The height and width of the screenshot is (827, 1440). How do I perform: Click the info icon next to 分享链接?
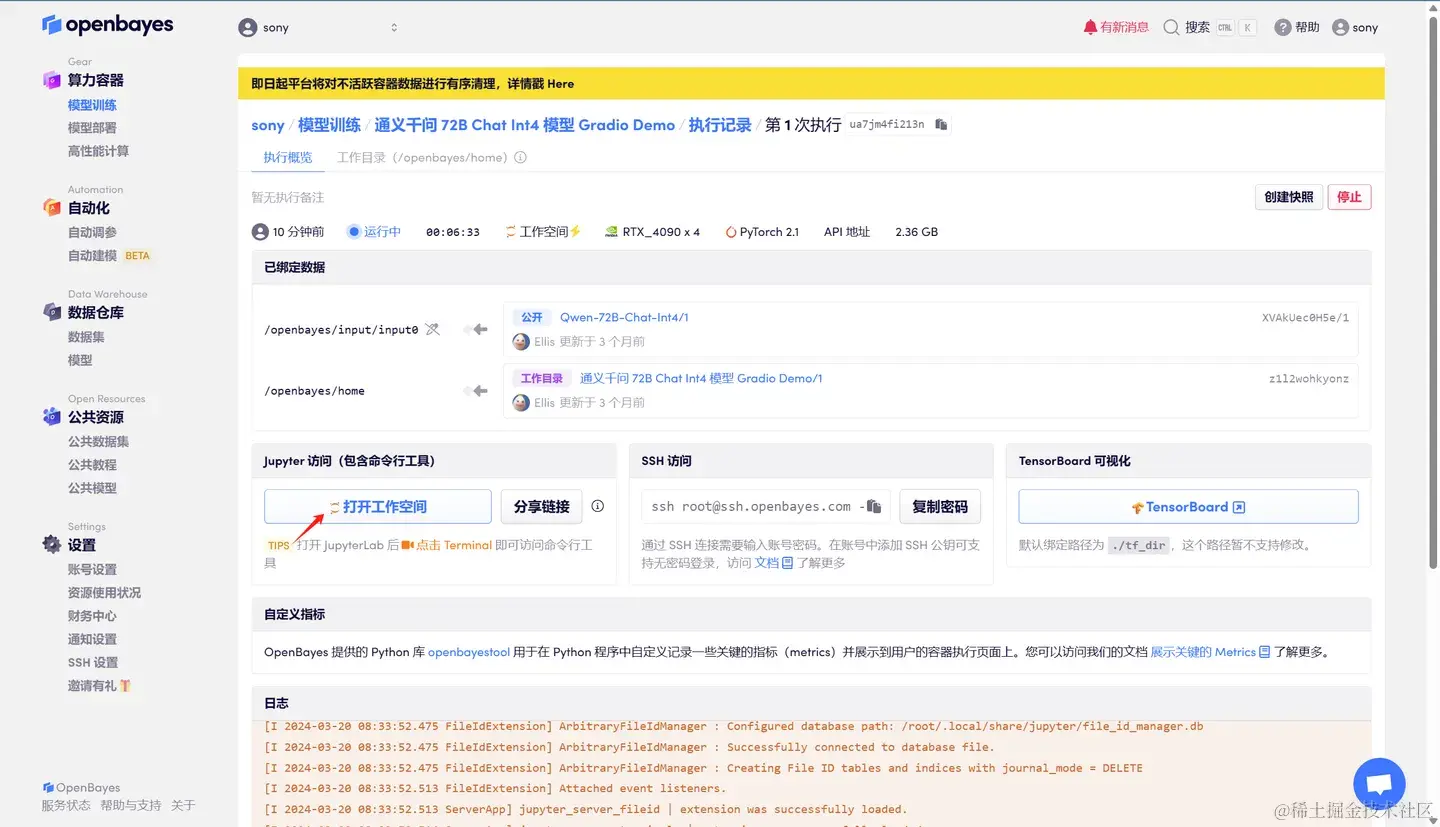[x=598, y=506]
